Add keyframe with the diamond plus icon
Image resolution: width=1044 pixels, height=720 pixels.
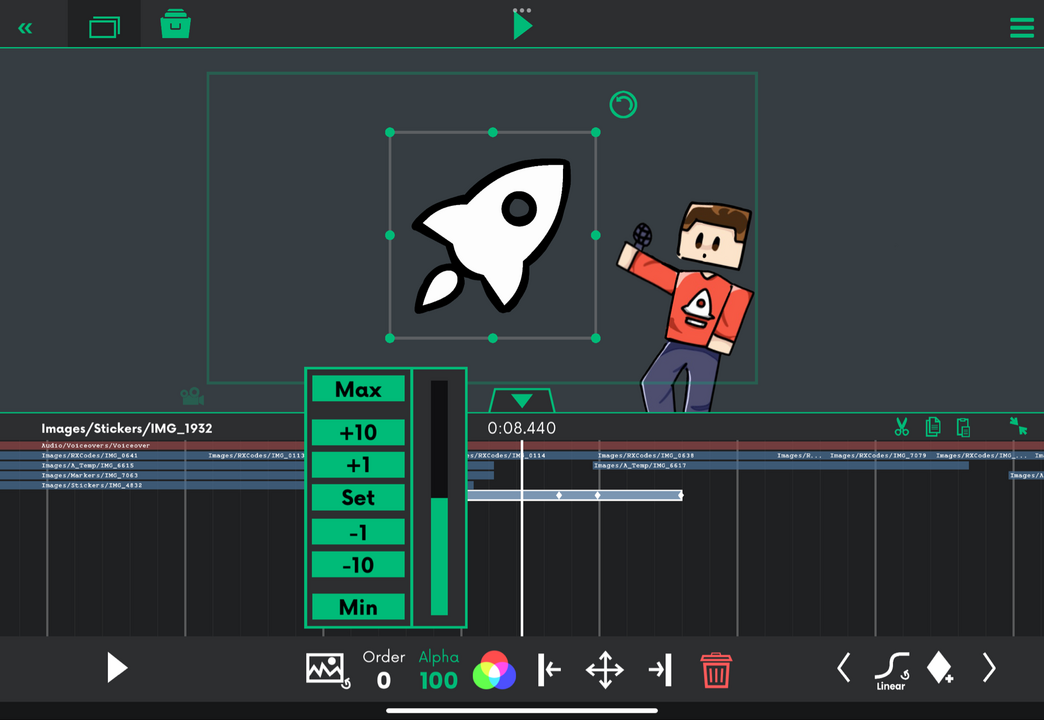940,667
